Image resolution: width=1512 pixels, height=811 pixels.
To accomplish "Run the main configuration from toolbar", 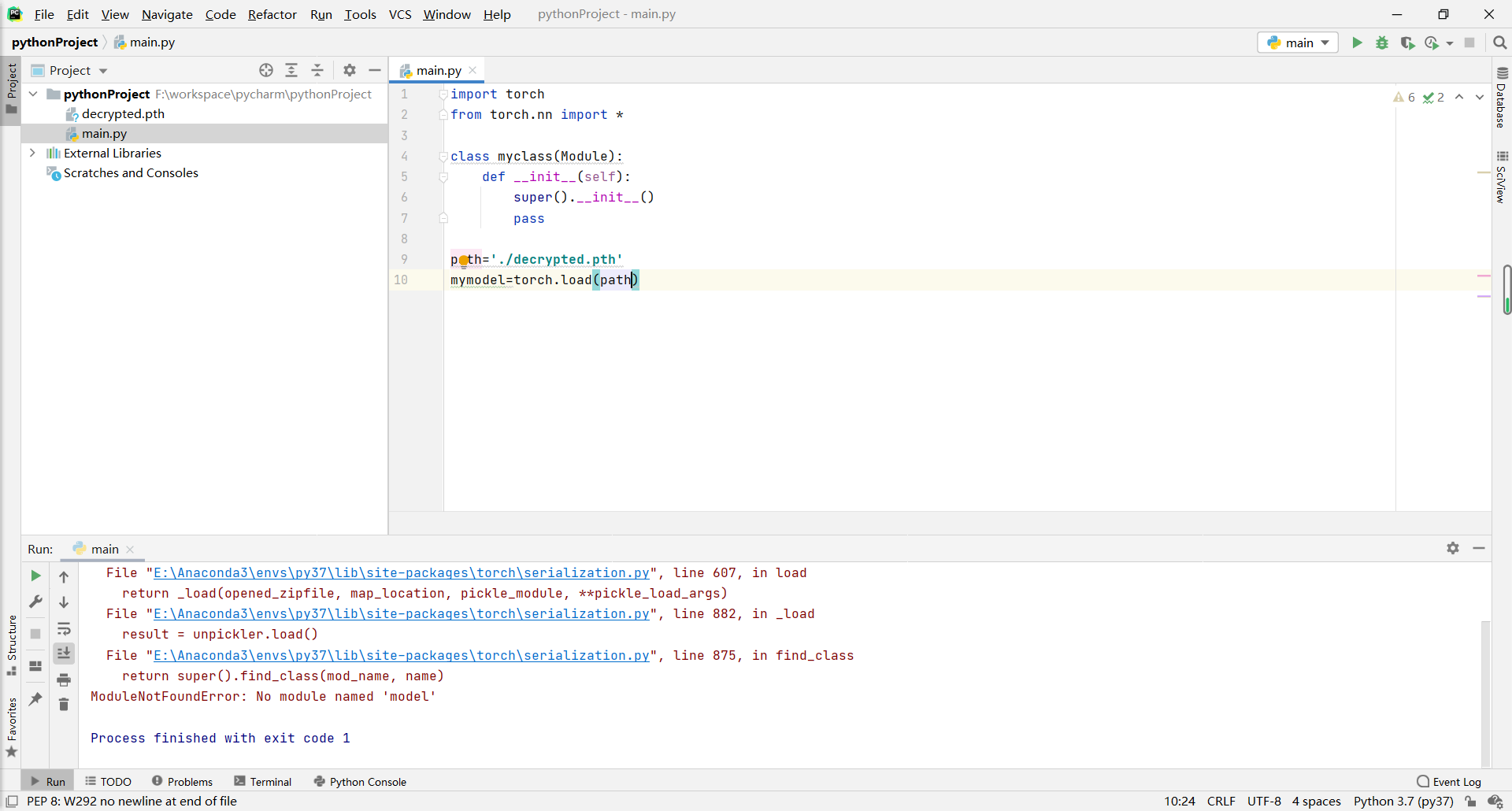I will pos(1357,43).
